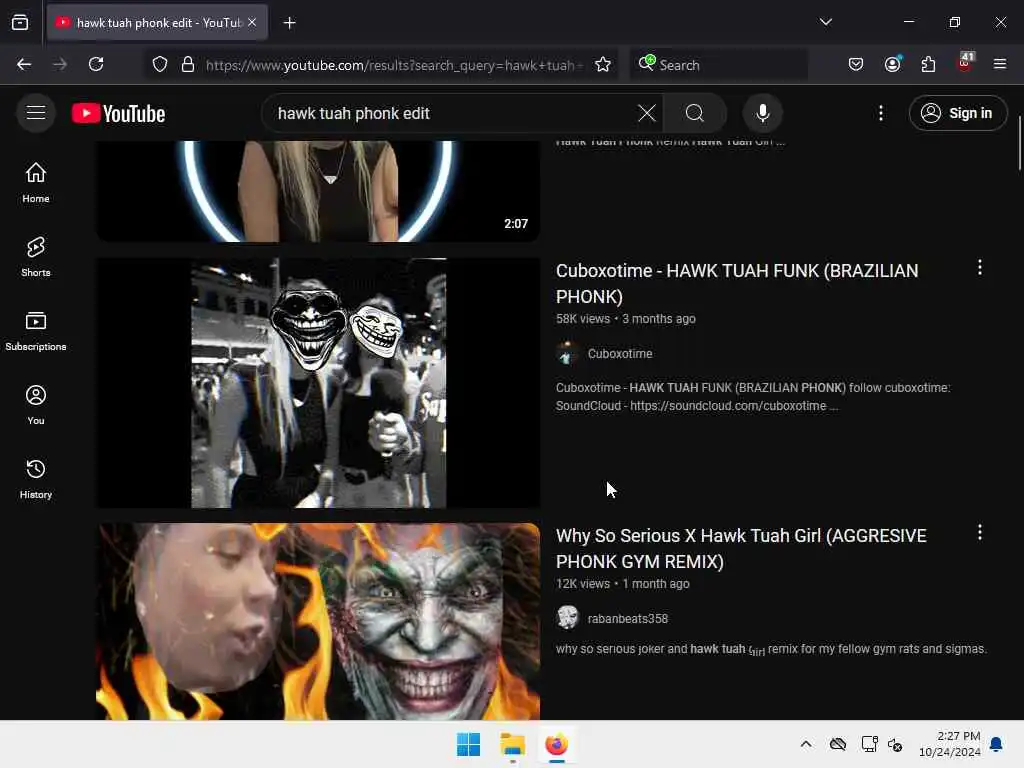Open rabanbeats358 channel name link

(628, 618)
